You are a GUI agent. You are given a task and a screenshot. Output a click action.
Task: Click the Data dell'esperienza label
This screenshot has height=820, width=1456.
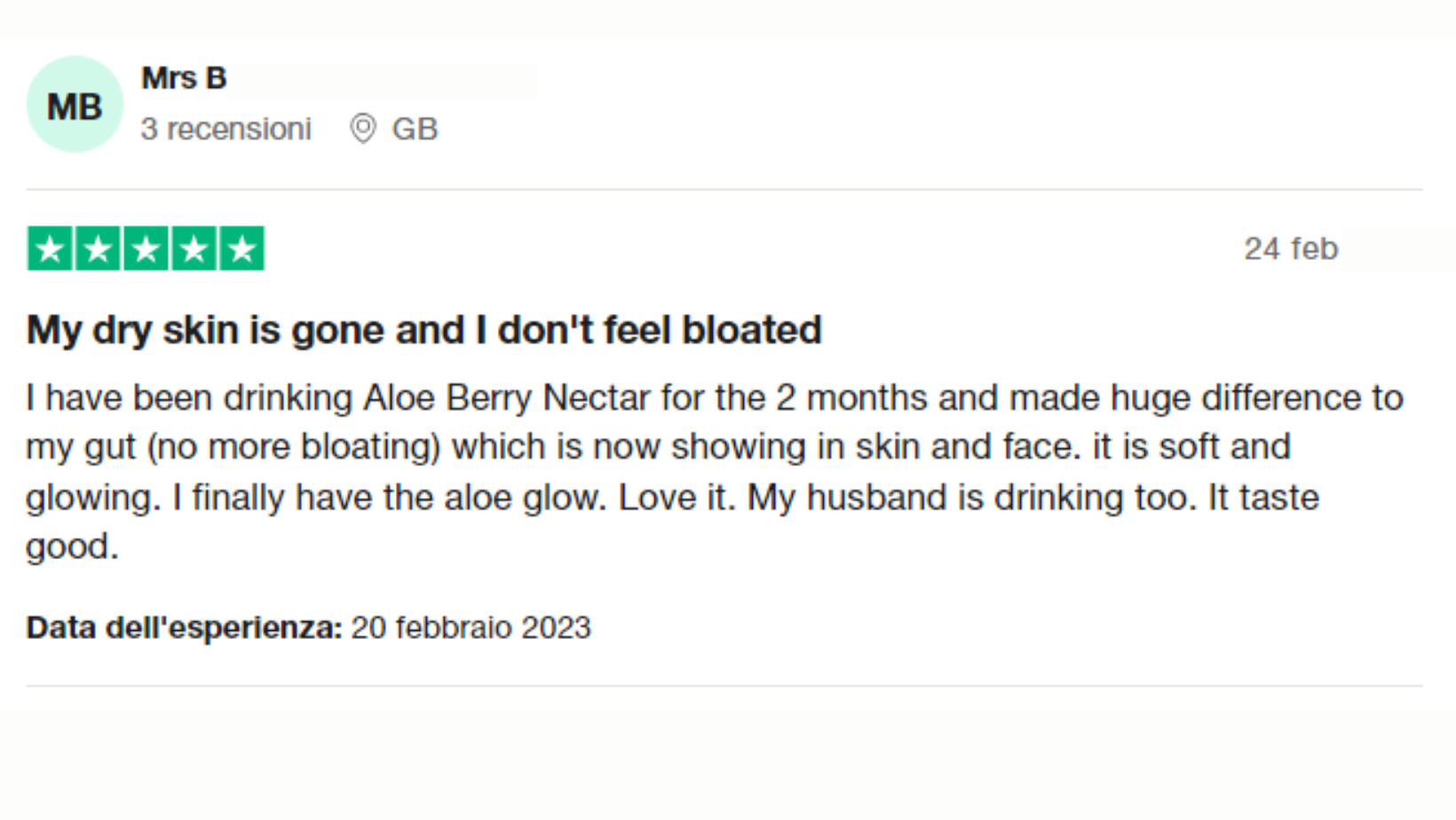(x=185, y=627)
